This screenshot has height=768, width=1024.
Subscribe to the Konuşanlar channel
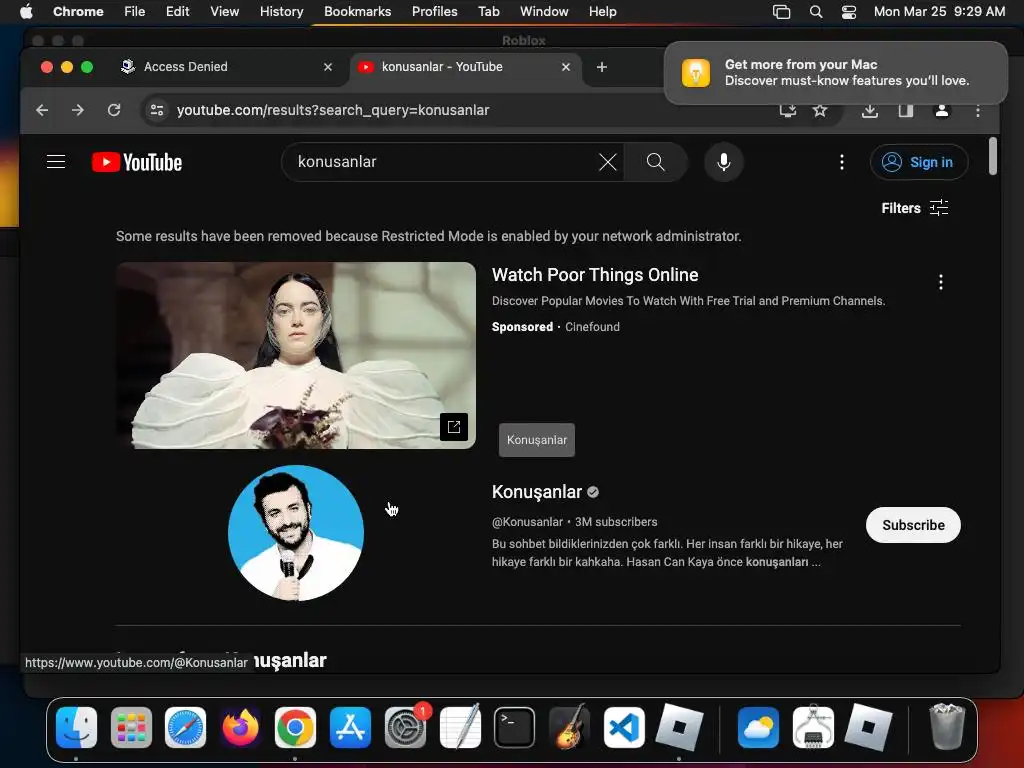coord(913,525)
